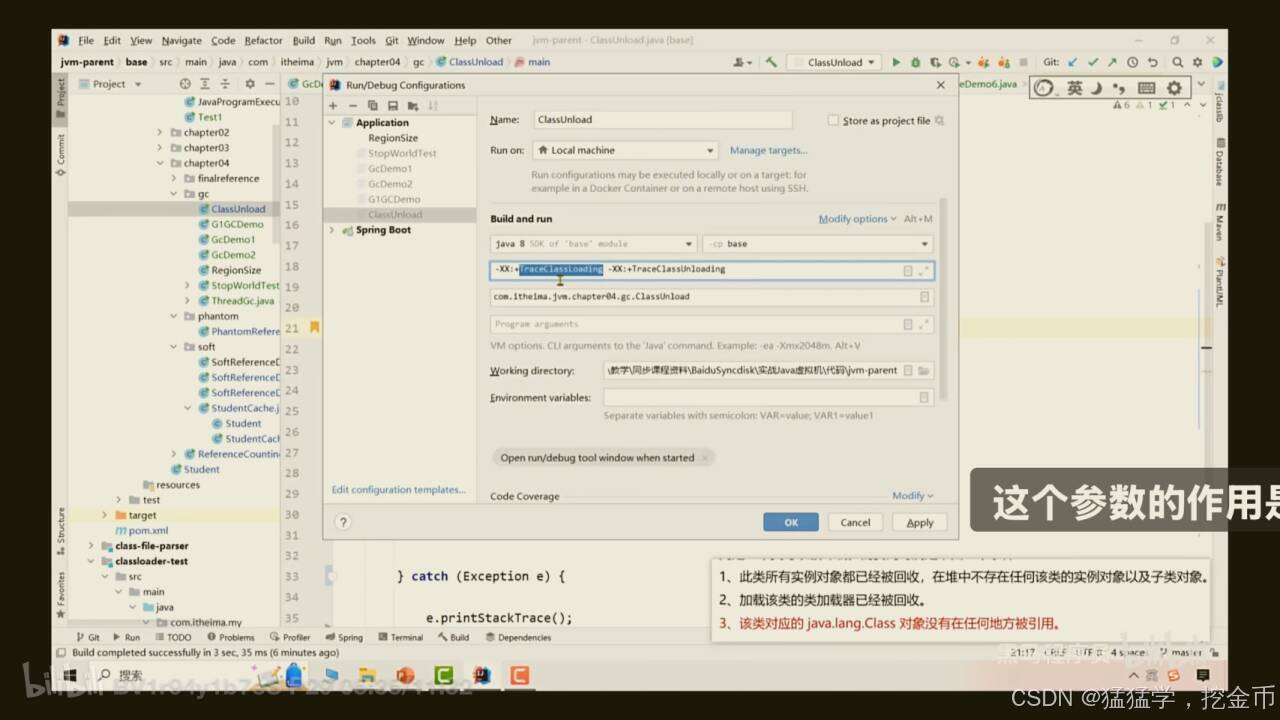The width and height of the screenshot is (1280, 720).
Task: Open help question mark in dialog
Action: (x=343, y=522)
